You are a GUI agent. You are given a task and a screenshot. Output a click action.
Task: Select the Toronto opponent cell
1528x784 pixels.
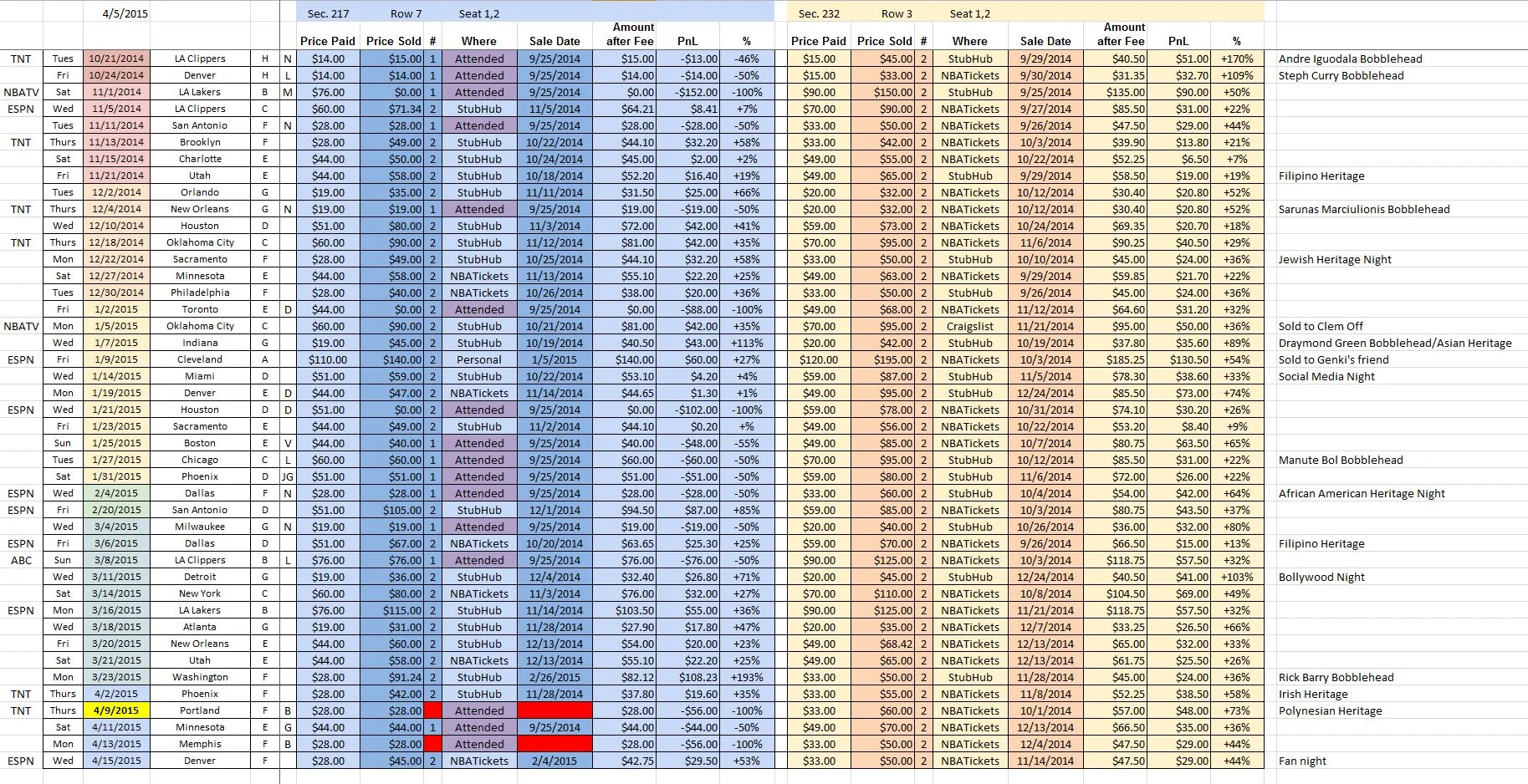tap(200, 309)
